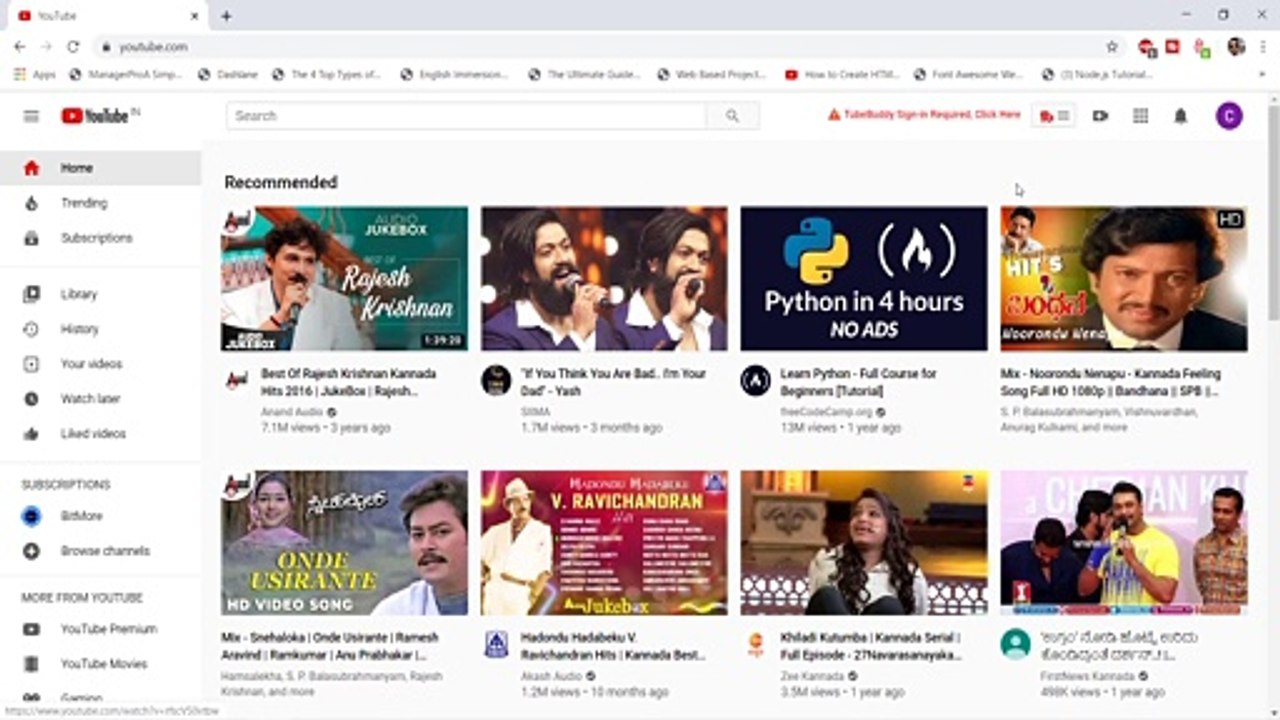Open the Dashlane bookmark
The width and height of the screenshot is (1280, 720).
228,74
